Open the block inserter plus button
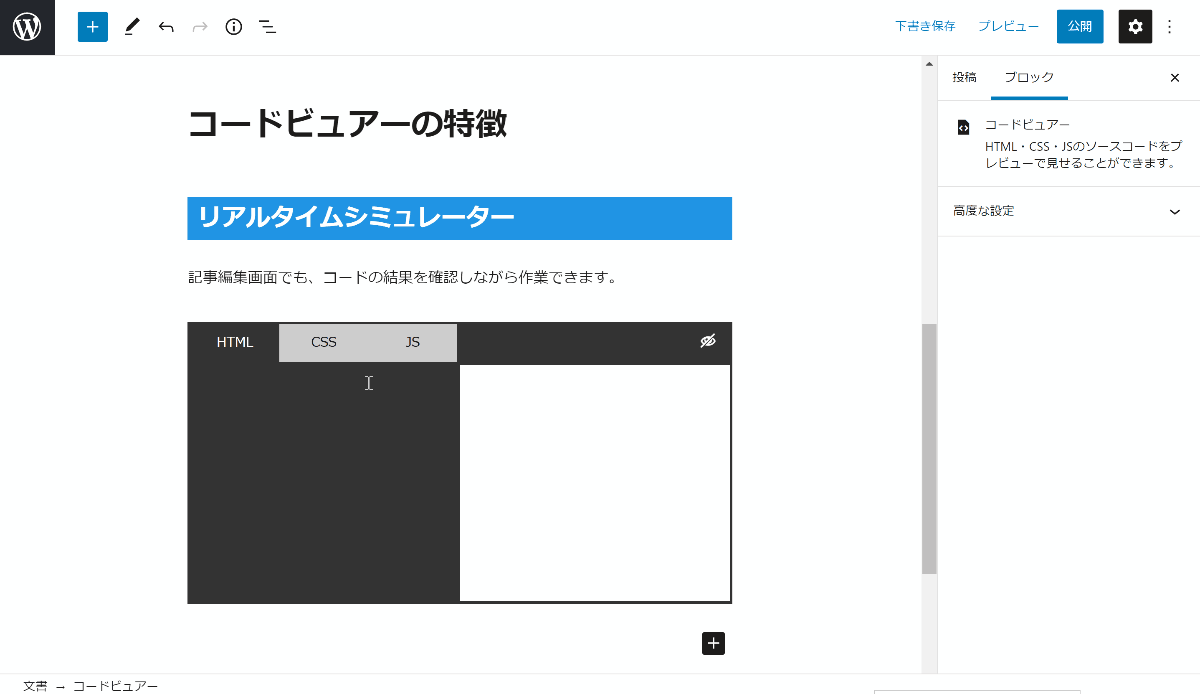The image size is (1200, 694). [93, 27]
